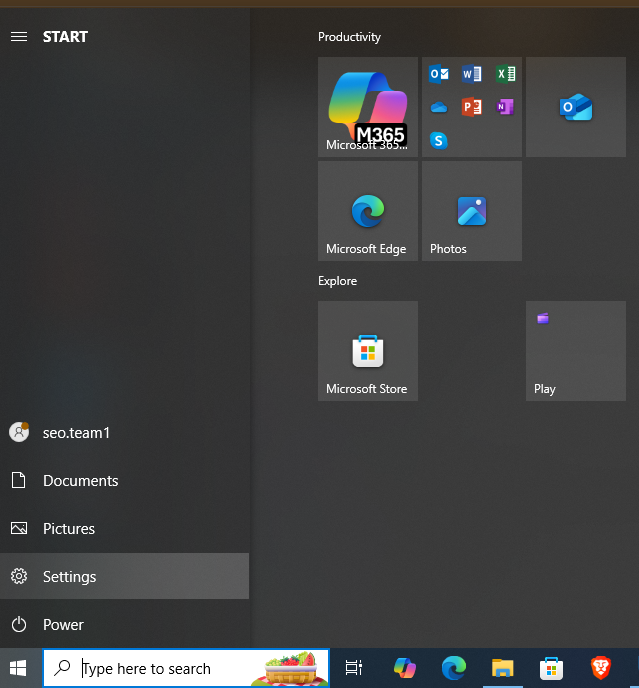Open Pictures from the Start sidebar
This screenshot has width=639, height=688.
click(x=125, y=528)
